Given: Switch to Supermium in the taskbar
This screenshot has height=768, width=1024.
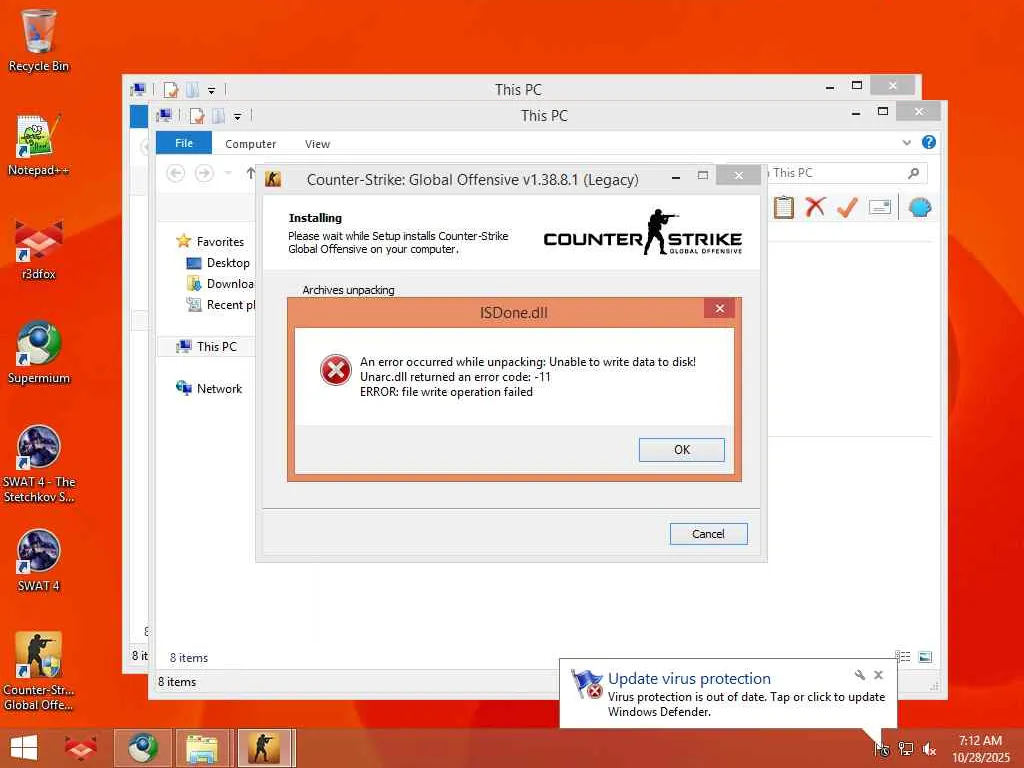Looking at the screenshot, I should [x=142, y=748].
